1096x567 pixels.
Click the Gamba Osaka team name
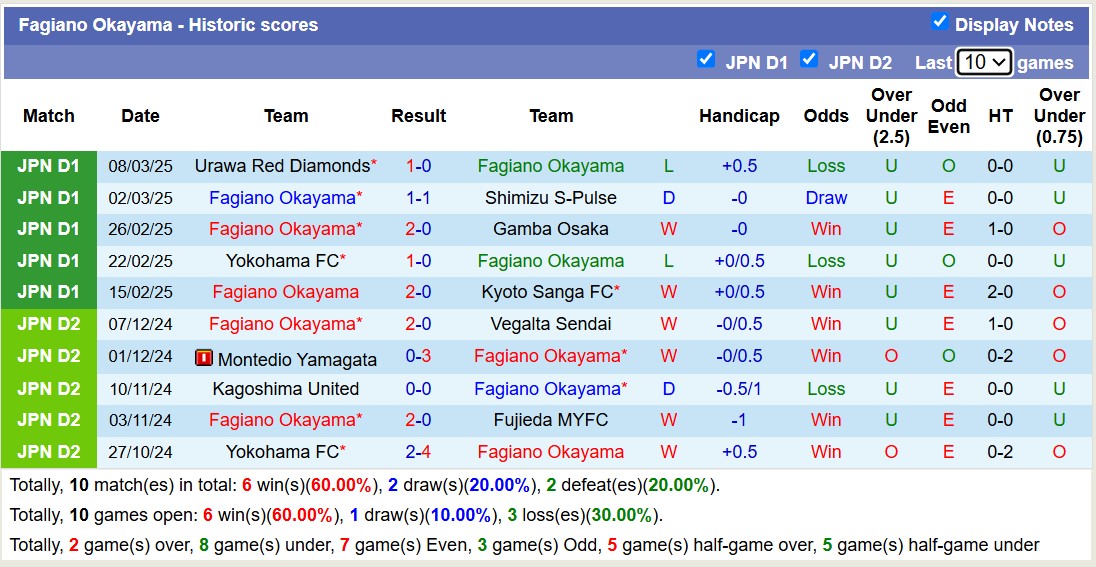(x=551, y=229)
